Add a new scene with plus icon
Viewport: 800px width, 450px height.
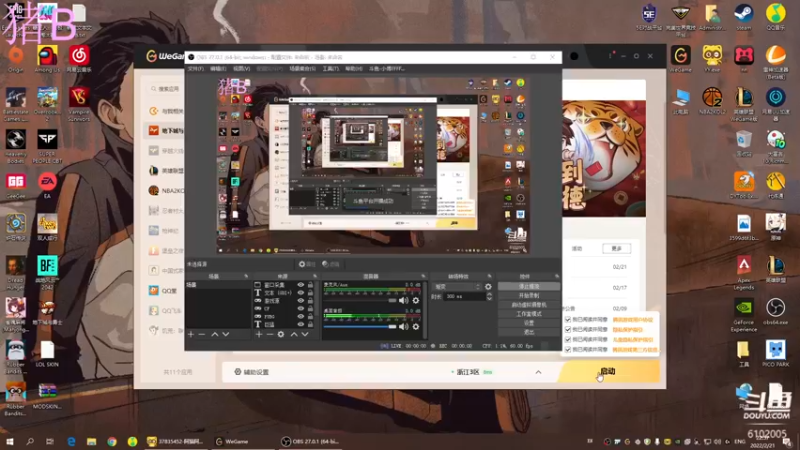click(x=191, y=334)
